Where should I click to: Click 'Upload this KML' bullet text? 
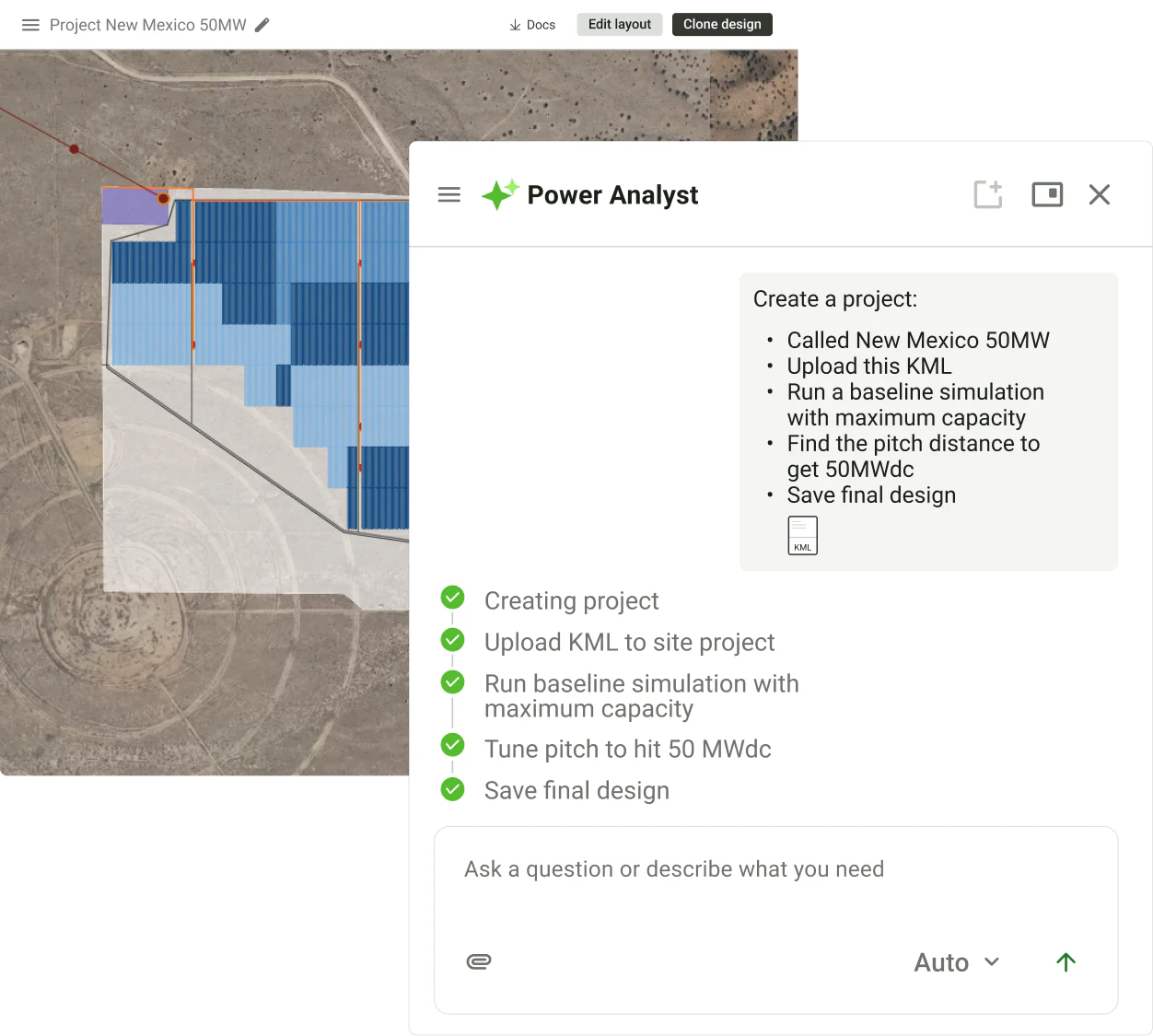pos(869,366)
